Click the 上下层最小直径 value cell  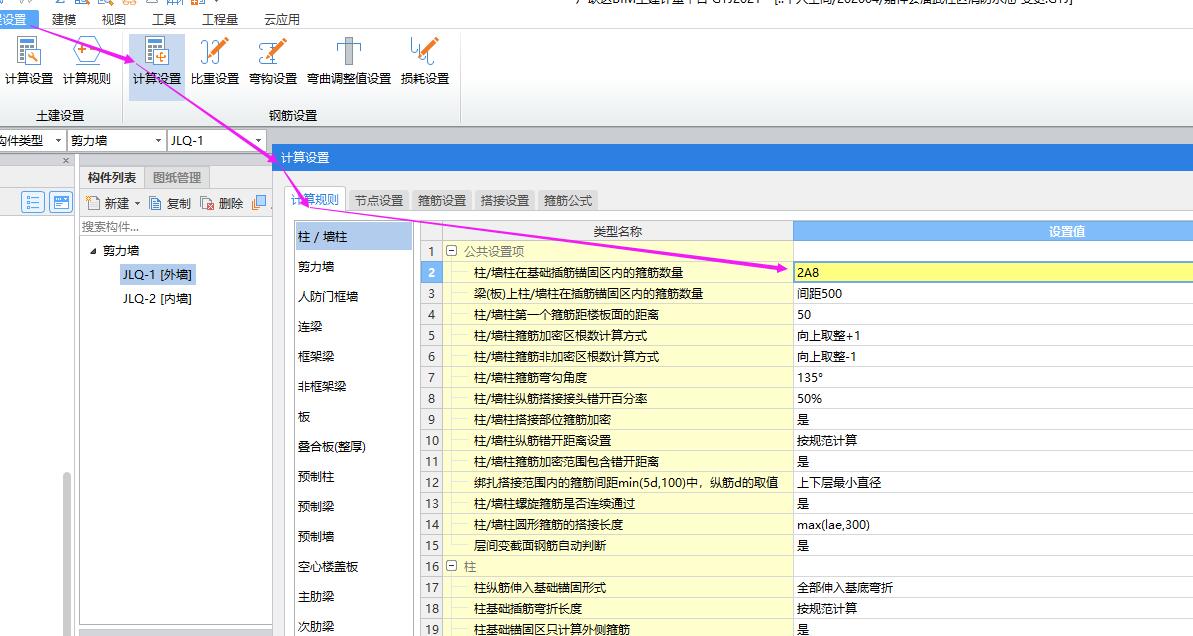coord(993,482)
